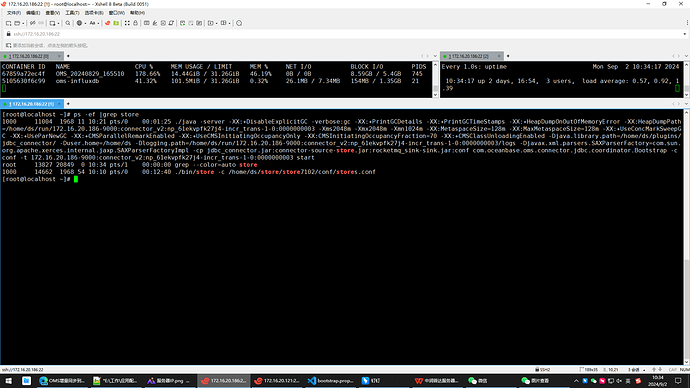The image size is (690, 388).
Task: Click the Aa font icon
Action: point(92,23)
